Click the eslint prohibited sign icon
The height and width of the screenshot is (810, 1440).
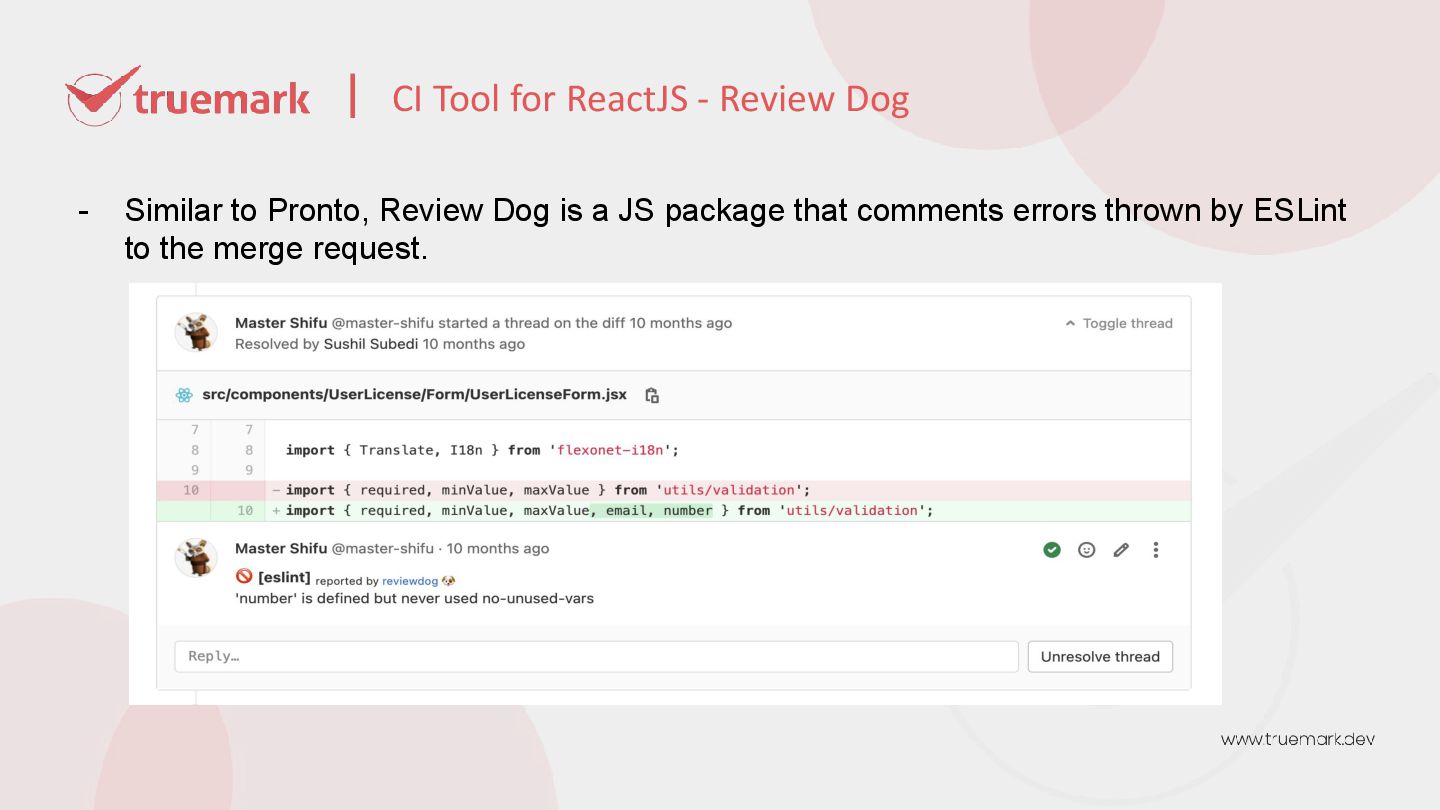tap(244, 576)
